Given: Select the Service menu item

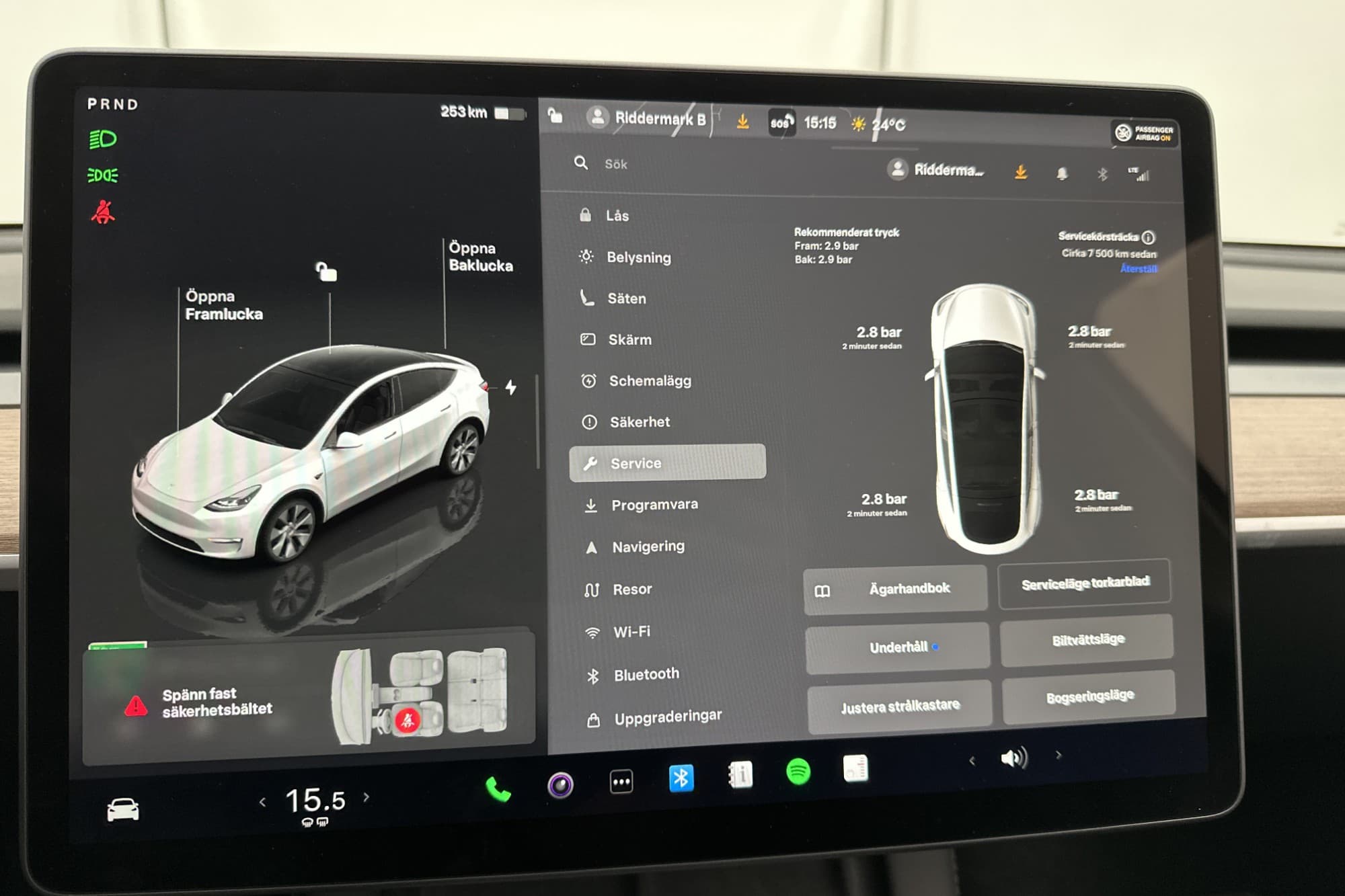Looking at the screenshot, I should click(667, 462).
